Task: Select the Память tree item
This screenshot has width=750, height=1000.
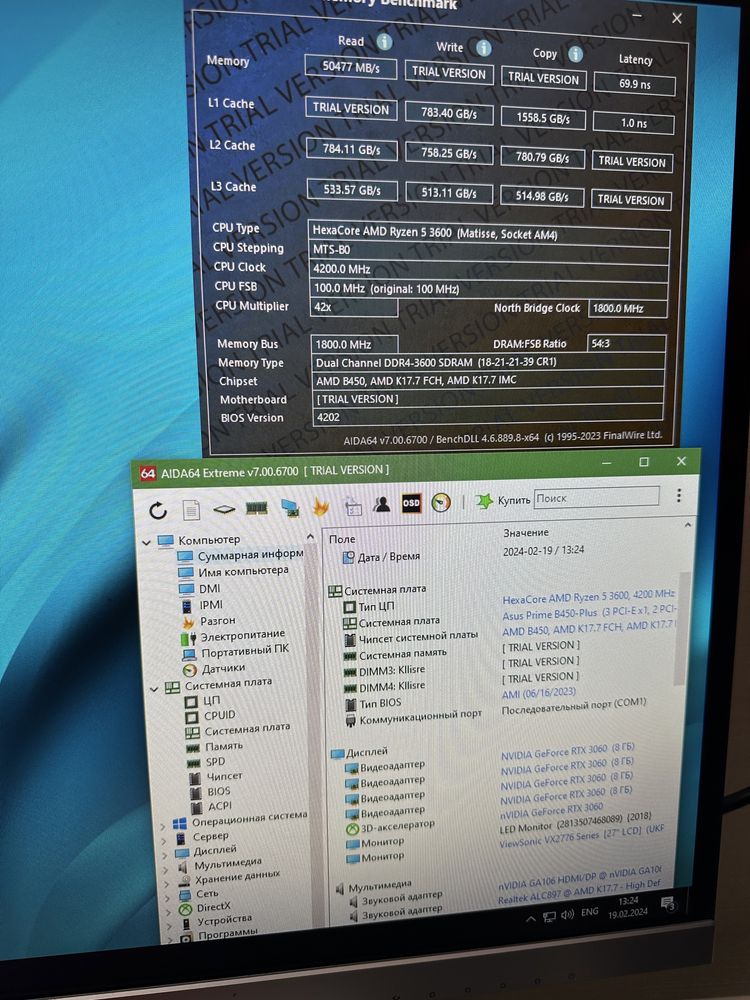Action: 224,746
